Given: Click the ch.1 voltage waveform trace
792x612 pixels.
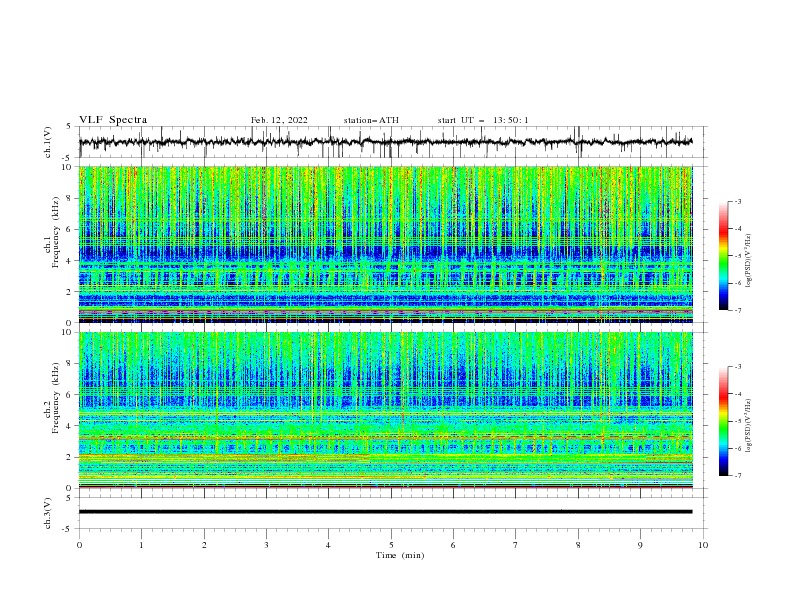Looking at the screenshot, I should click(x=385, y=142).
